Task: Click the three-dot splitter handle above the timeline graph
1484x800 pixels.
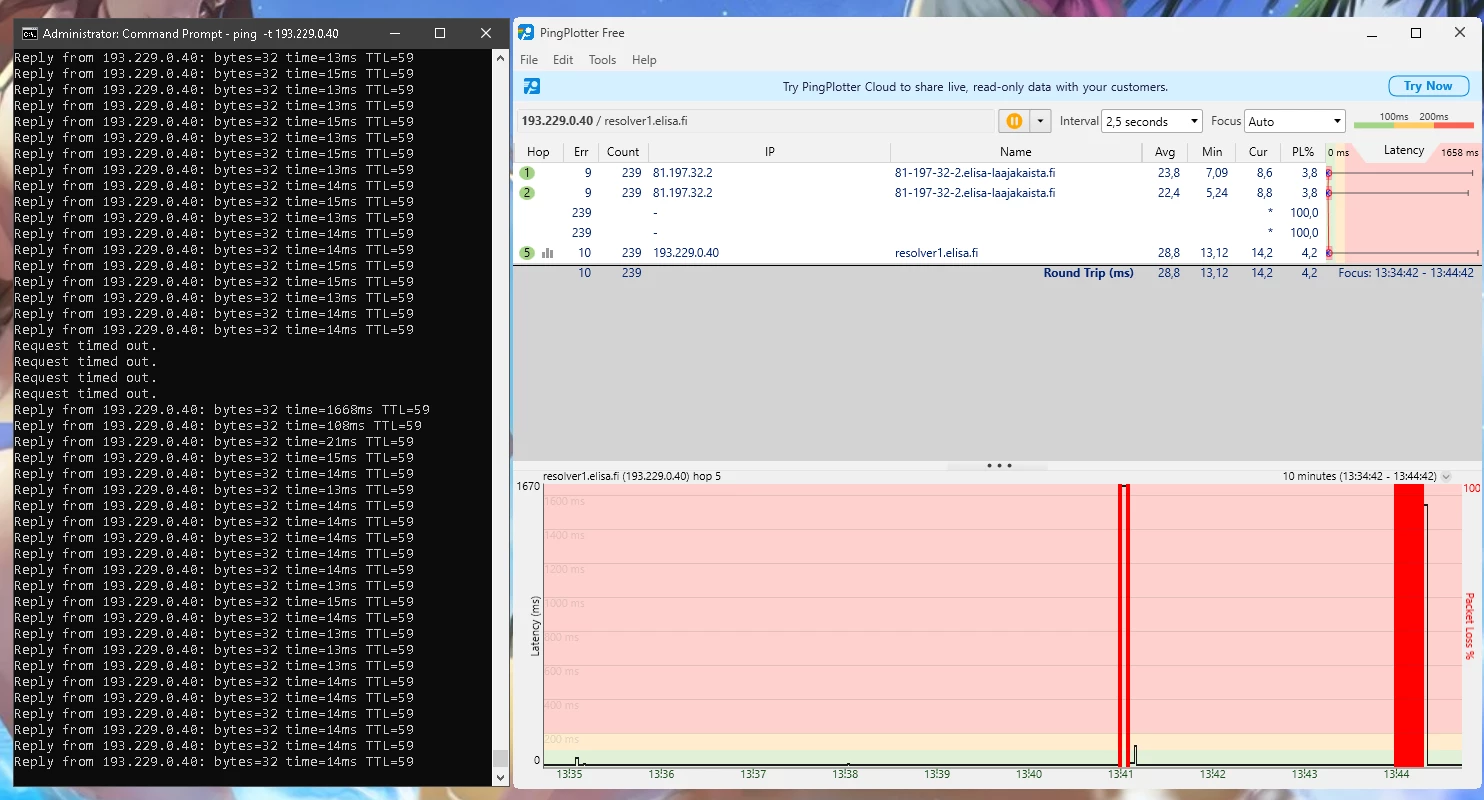Action: 999,465
